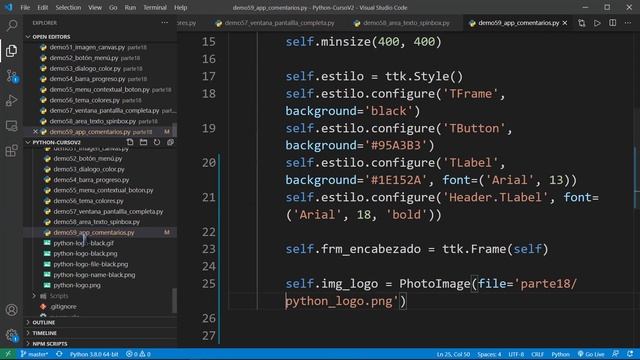Open the Manage gear settings

click(x=11, y=335)
